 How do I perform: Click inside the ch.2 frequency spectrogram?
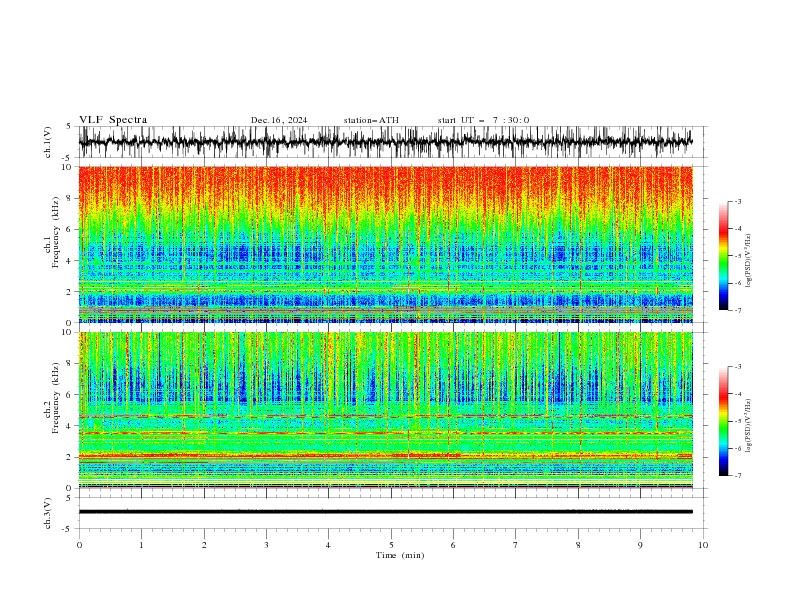pos(385,410)
